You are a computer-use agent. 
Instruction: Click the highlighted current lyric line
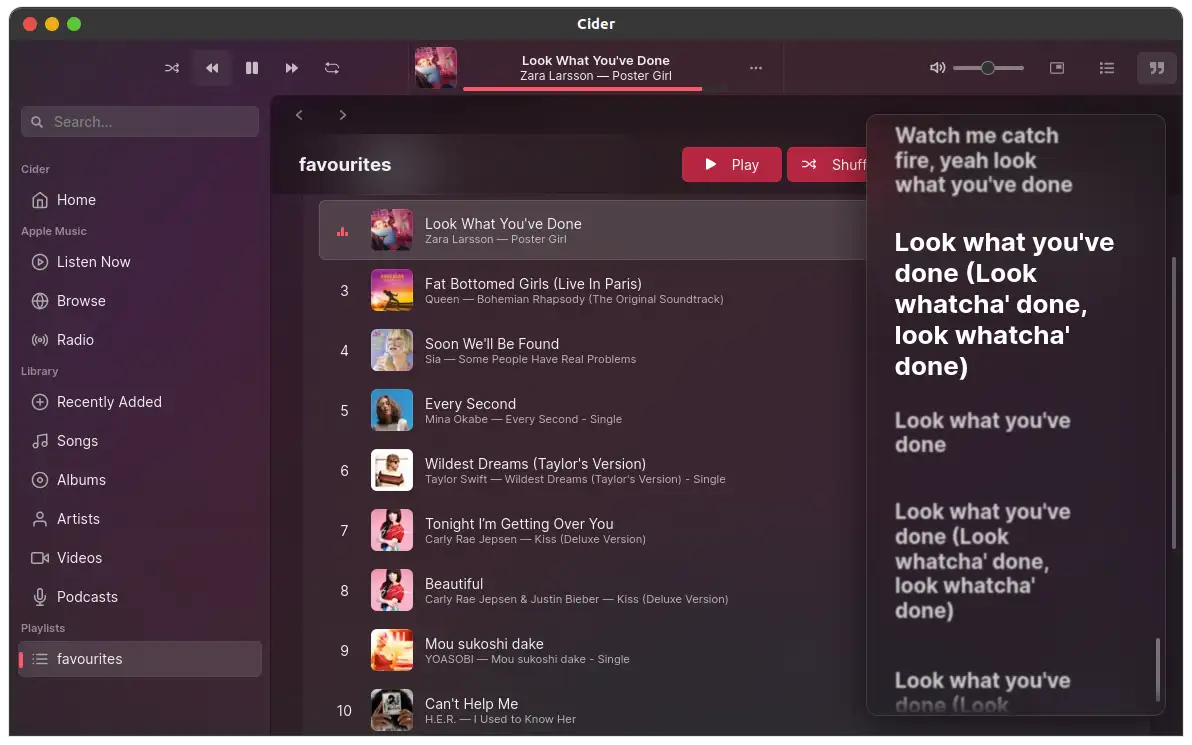[x=1003, y=304]
